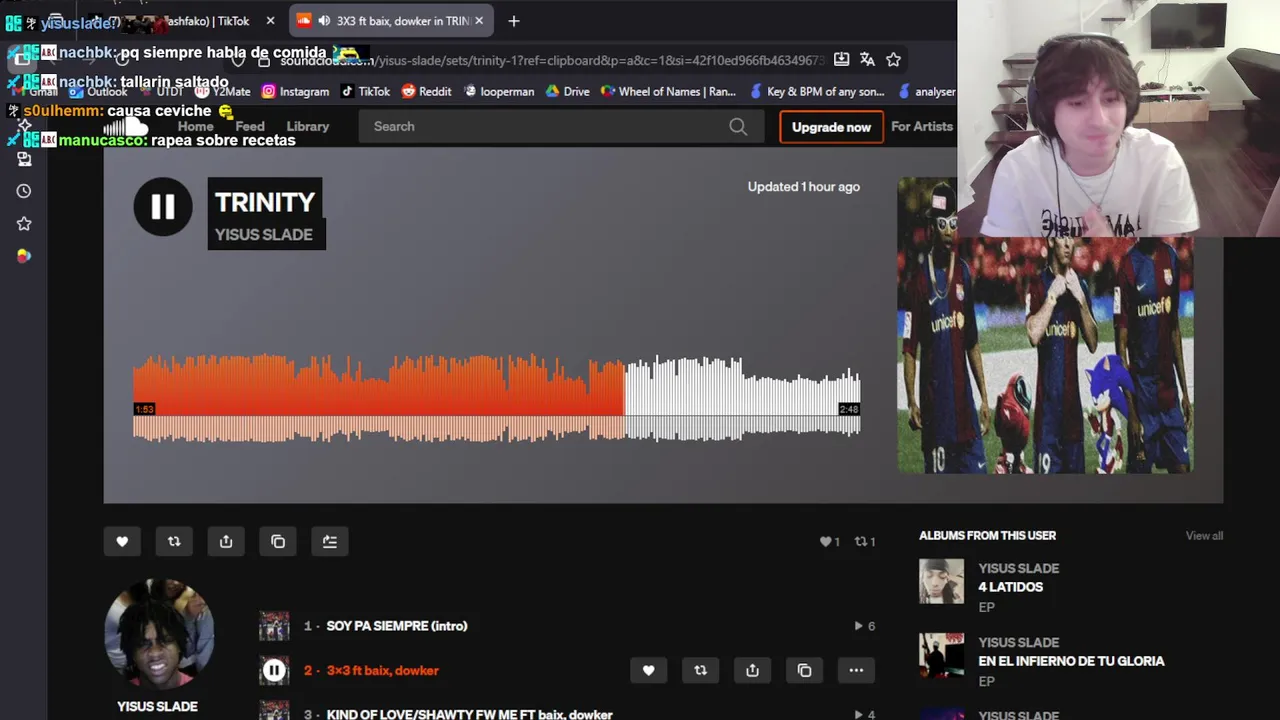
Task: Mute the SoundCloud tab via speaker icon
Action: click(x=323, y=20)
